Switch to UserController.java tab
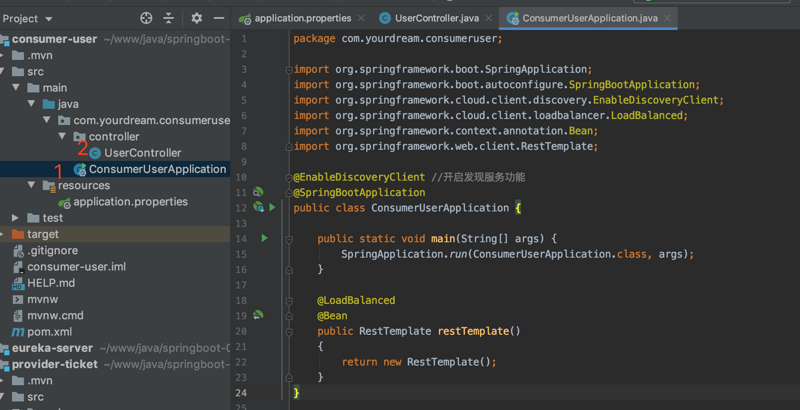800x410 pixels. click(437, 18)
